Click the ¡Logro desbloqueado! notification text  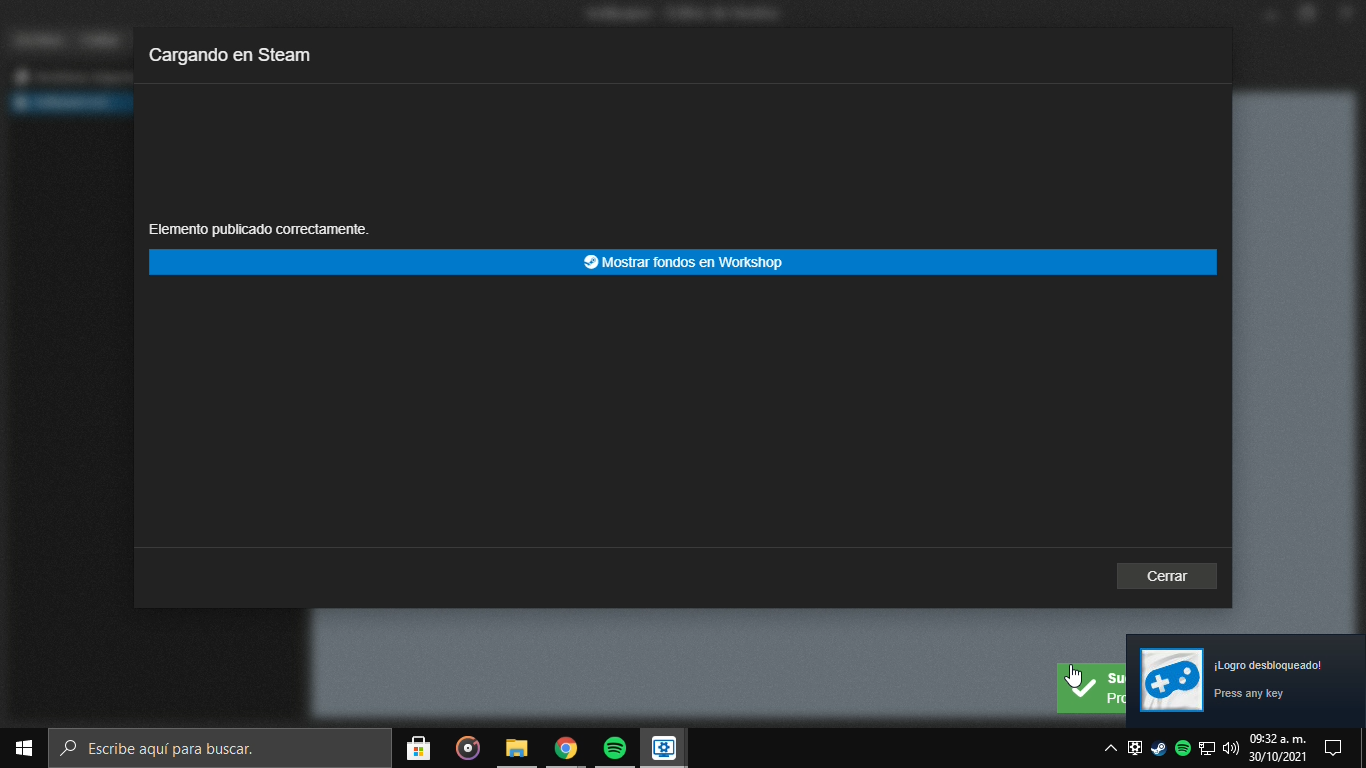pos(1267,666)
